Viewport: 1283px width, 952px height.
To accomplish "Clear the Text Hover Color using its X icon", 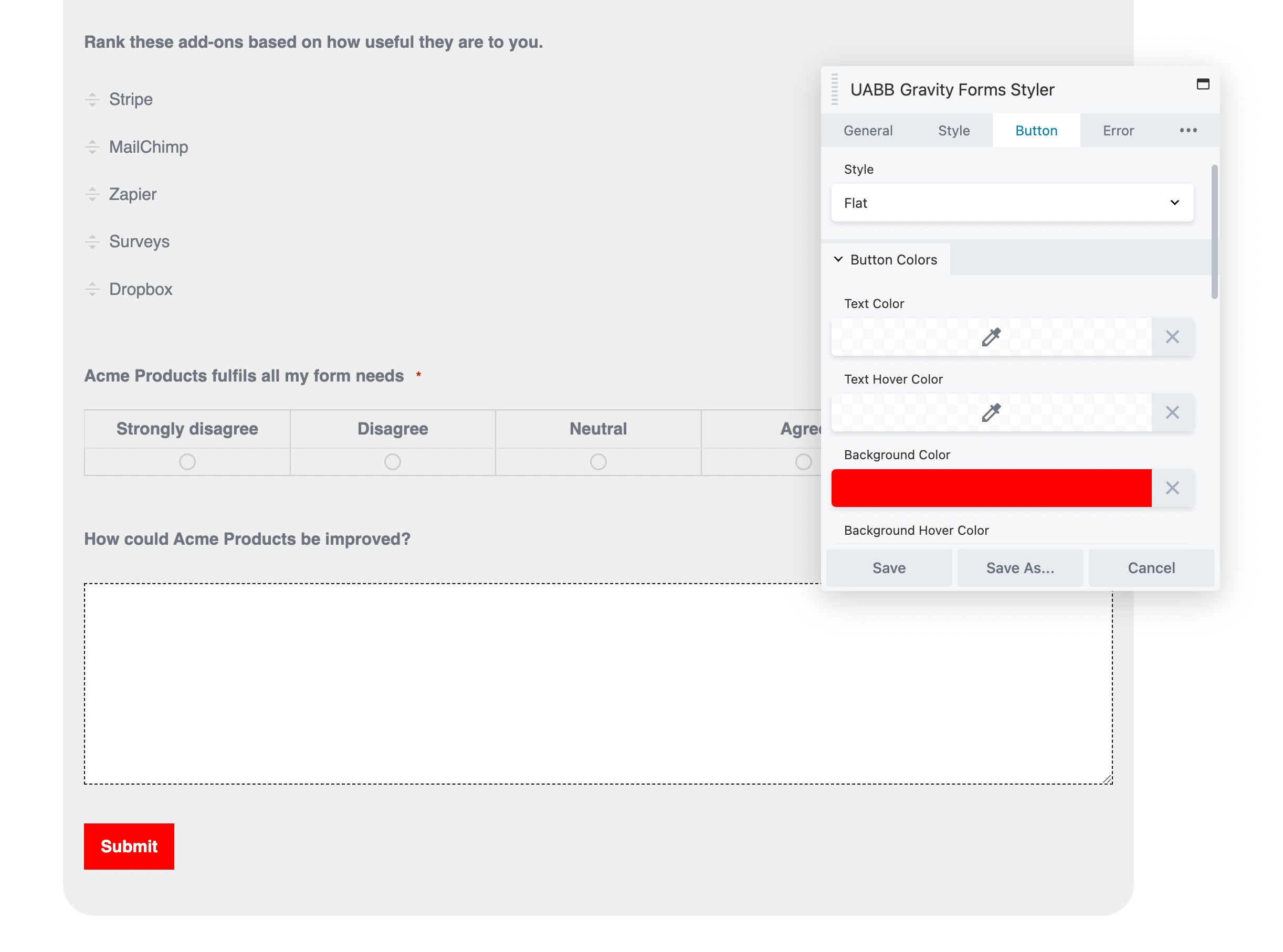I will (1172, 412).
